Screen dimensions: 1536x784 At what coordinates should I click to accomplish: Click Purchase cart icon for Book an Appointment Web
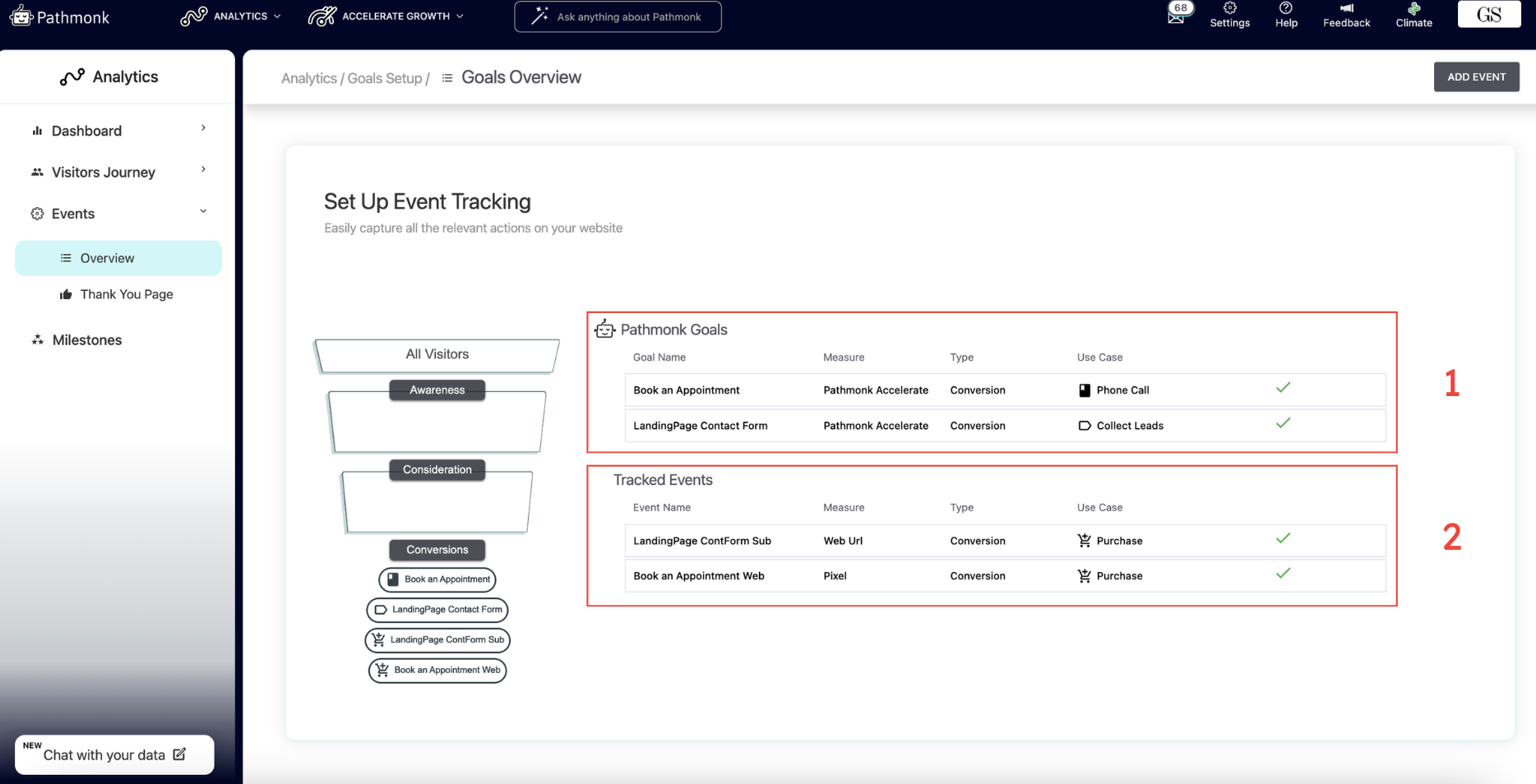tap(1085, 576)
